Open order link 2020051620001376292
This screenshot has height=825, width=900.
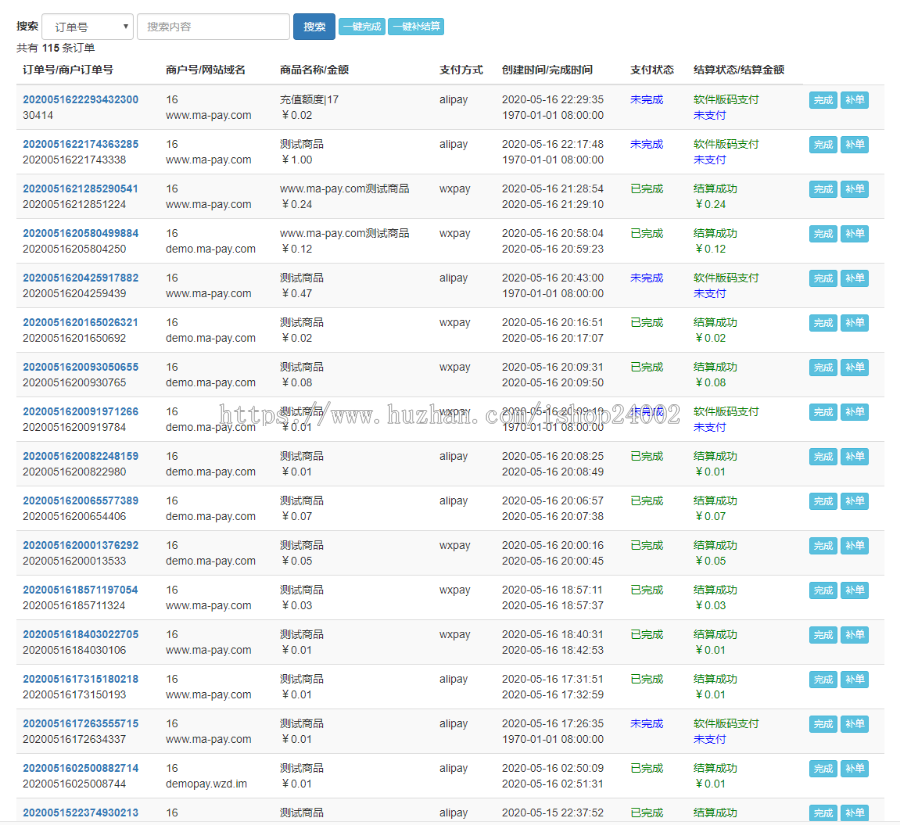81,546
